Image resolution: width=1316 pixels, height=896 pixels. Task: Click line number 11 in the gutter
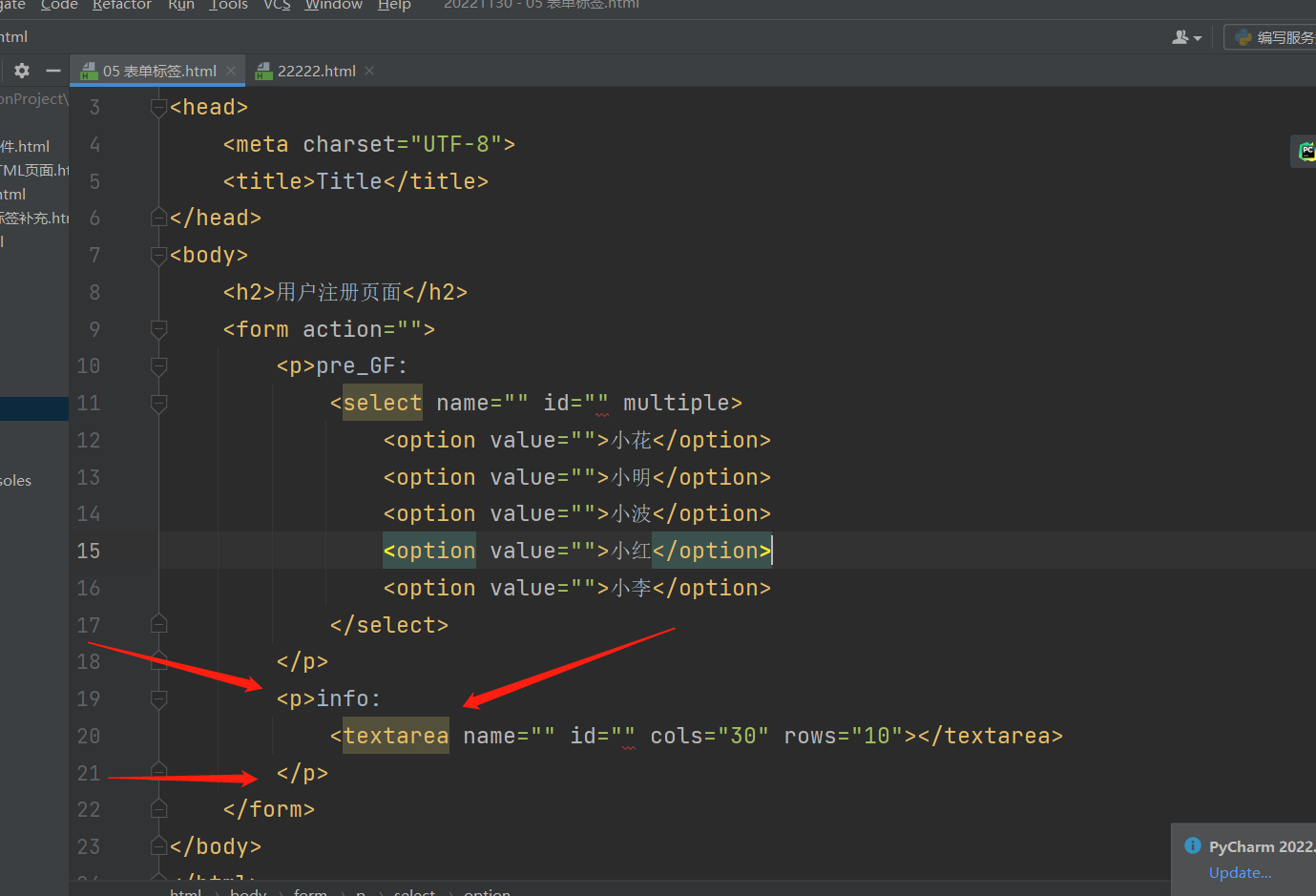point(89,404)
